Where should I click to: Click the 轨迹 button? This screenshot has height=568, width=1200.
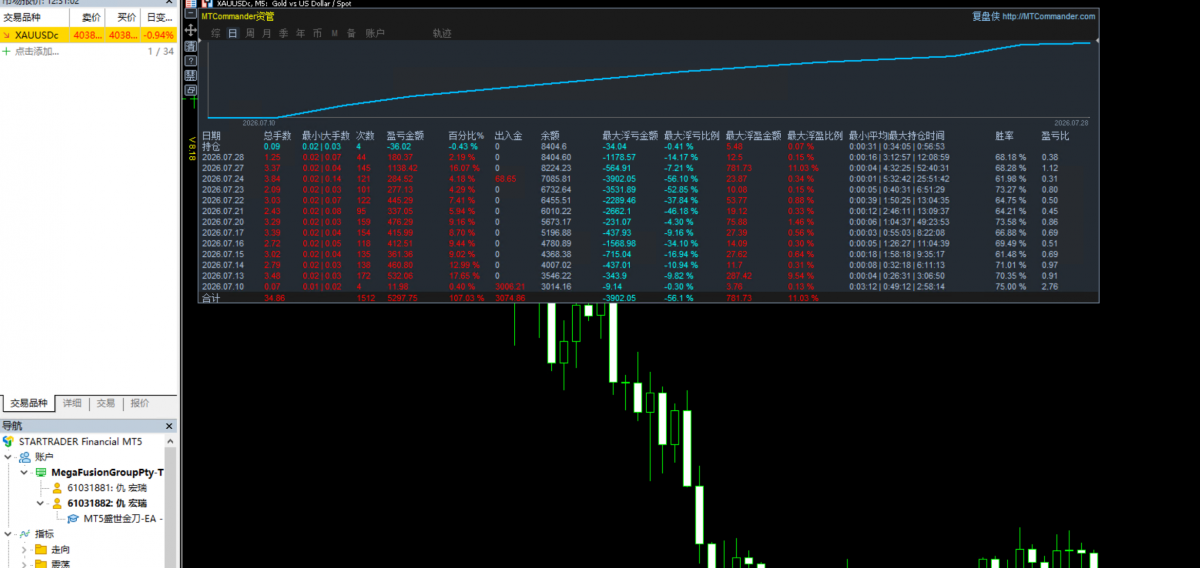tap(442, 33)
